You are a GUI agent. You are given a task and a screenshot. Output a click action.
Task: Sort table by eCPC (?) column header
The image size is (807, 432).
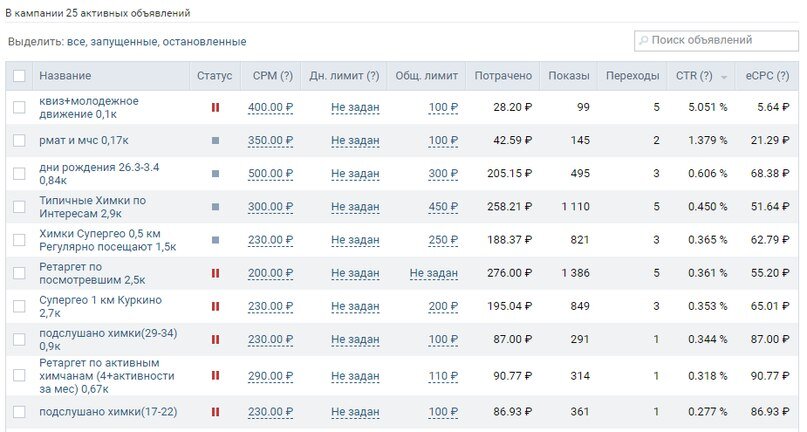(767, 76)
